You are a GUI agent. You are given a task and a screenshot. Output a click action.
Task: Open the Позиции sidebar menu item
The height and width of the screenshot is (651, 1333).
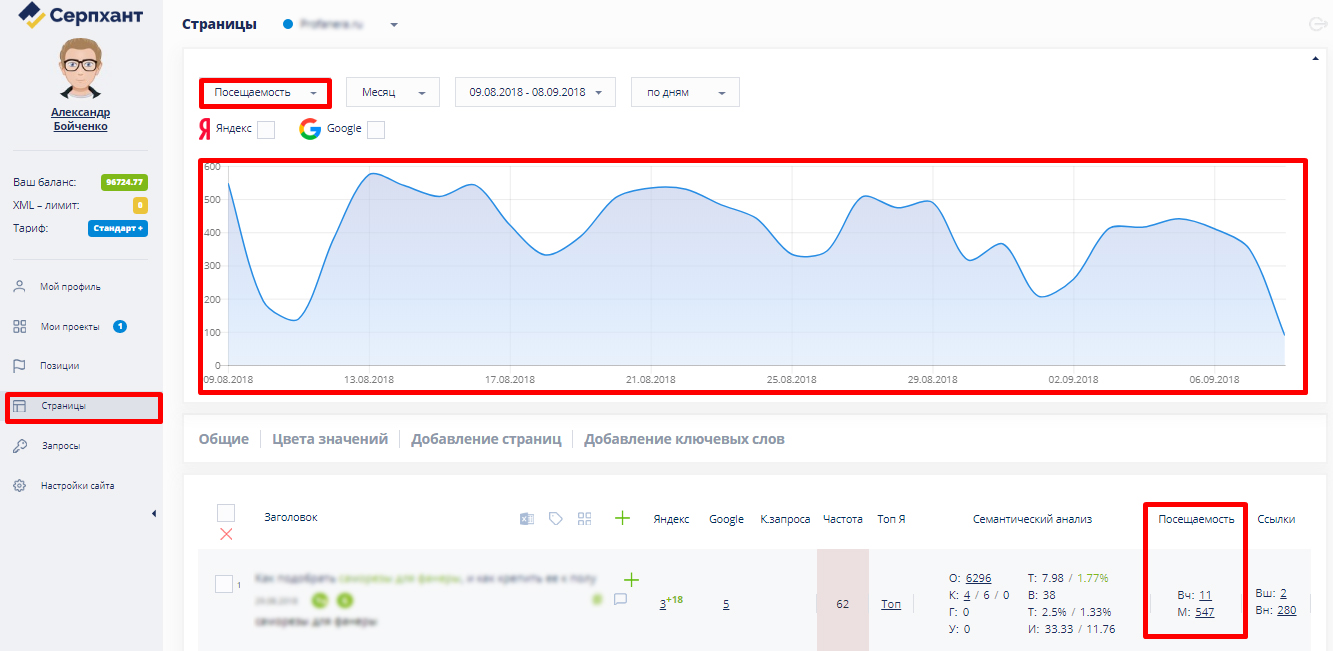coord(59,366)
